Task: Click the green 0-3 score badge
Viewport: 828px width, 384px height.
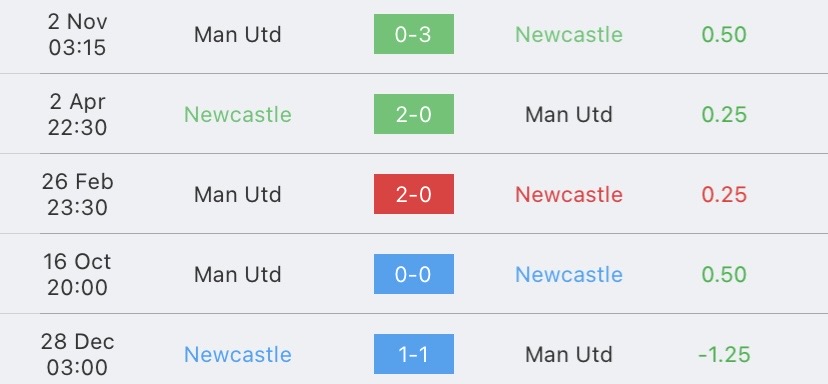Action: 413,34
